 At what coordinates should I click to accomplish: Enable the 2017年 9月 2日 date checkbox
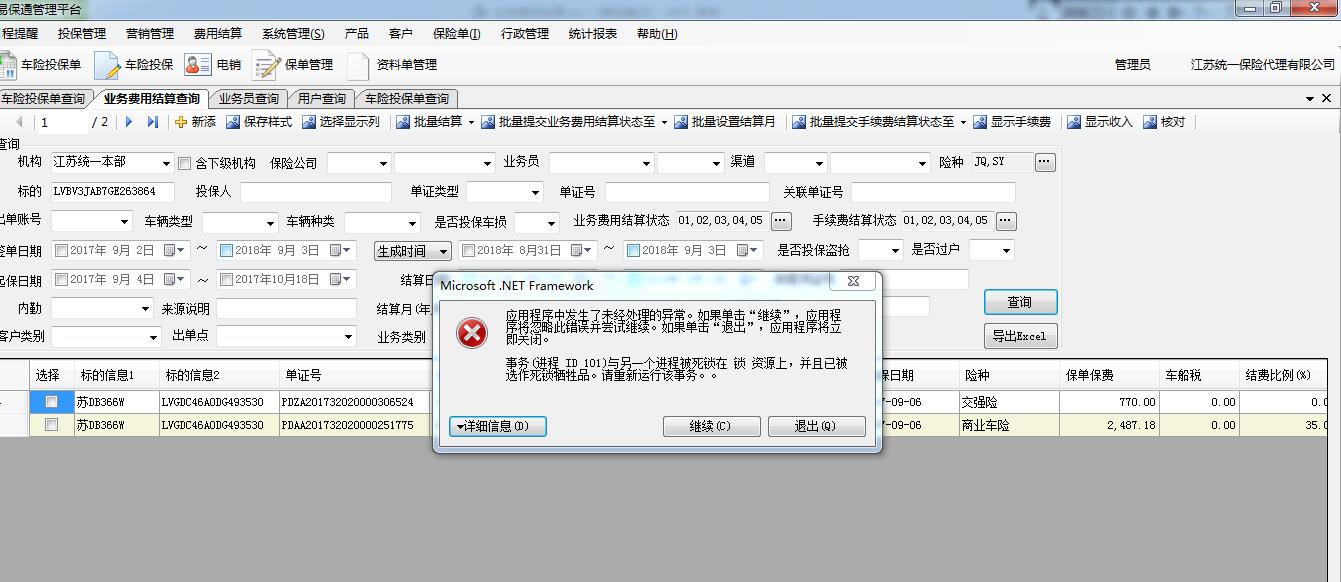[x=62, y=250]
